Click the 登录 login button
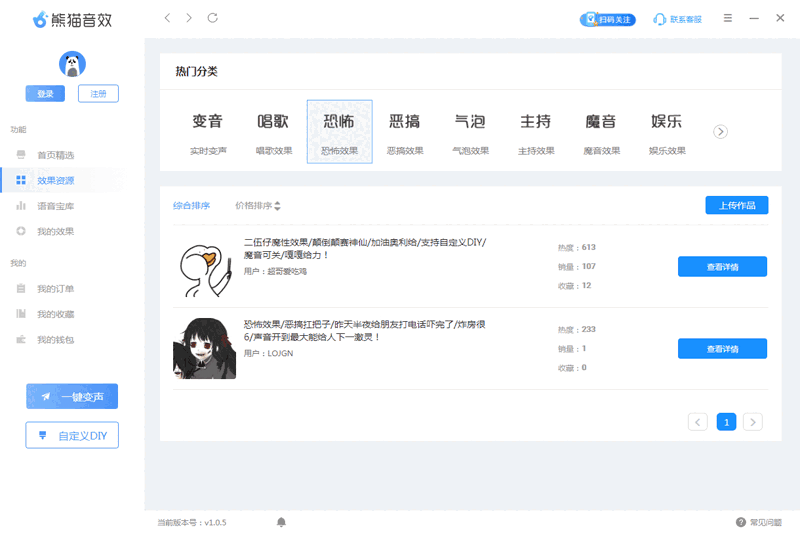The height and width of the screenshot is (533, 800). [x=45, y=93]
